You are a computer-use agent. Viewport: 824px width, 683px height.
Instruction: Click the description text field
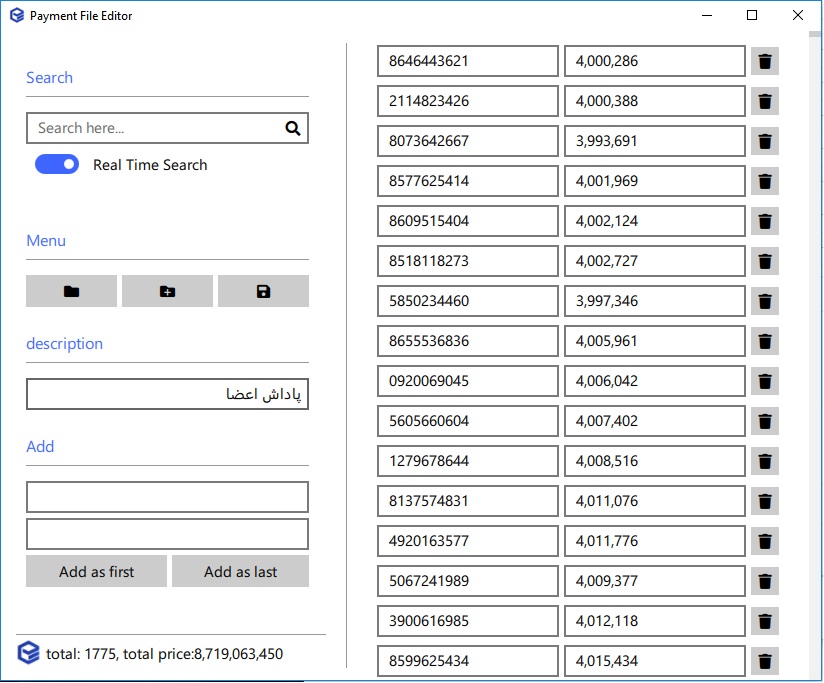(x=167, y=394)
